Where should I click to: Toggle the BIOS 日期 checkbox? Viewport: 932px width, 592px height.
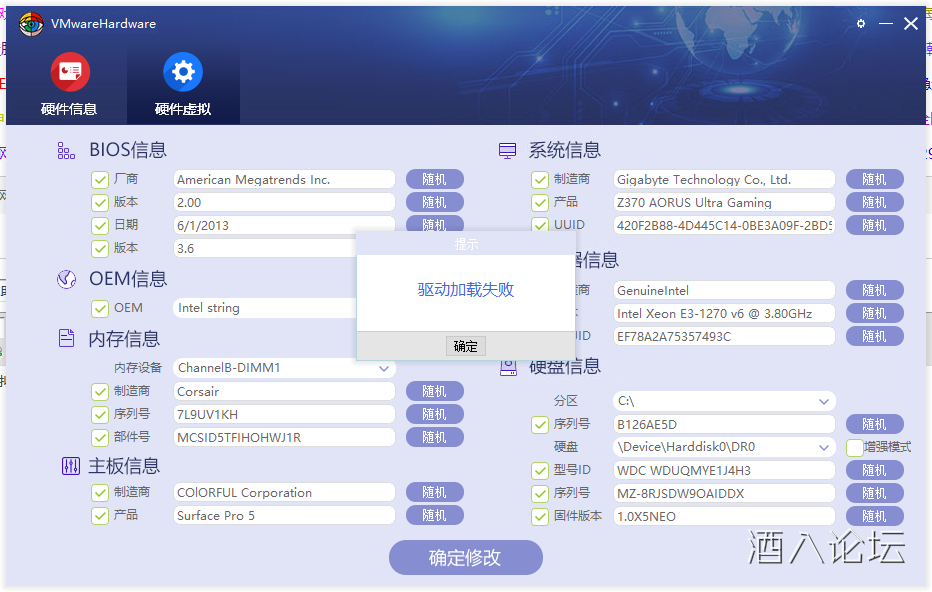click(100, 226)
